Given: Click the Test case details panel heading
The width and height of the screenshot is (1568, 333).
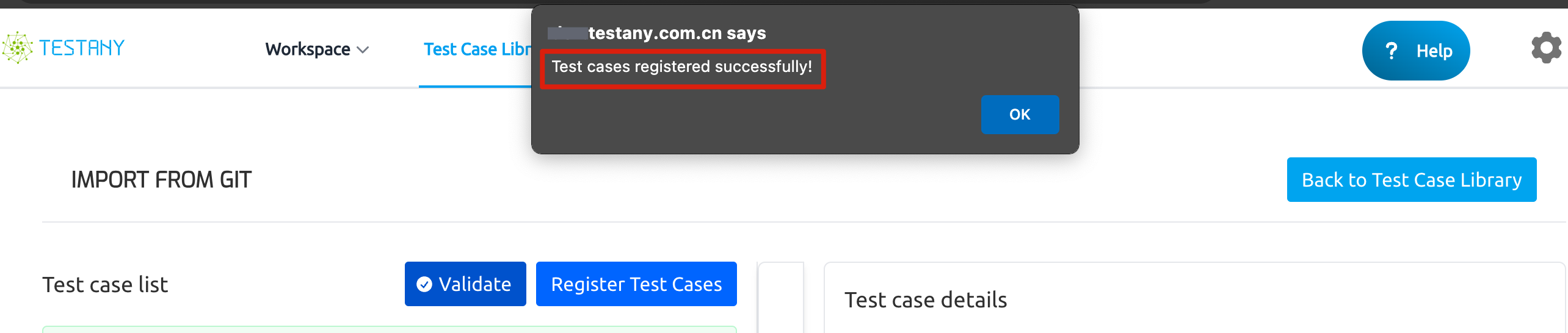Looking at the screenshot, I should [926, 300].
